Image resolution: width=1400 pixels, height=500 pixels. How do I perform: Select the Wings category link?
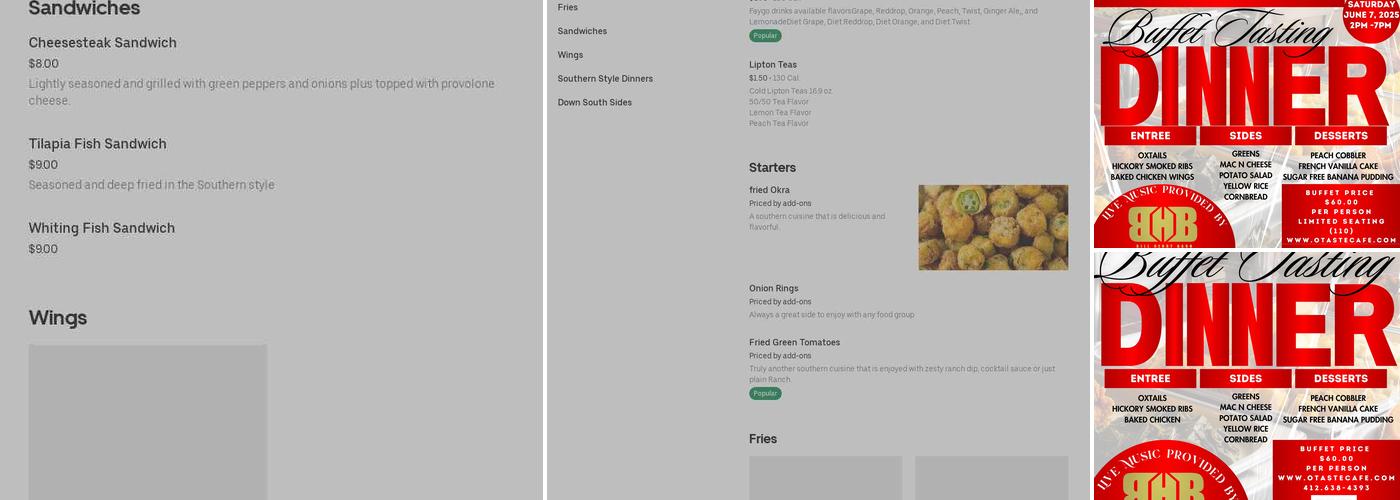click(x=570, y=55)
